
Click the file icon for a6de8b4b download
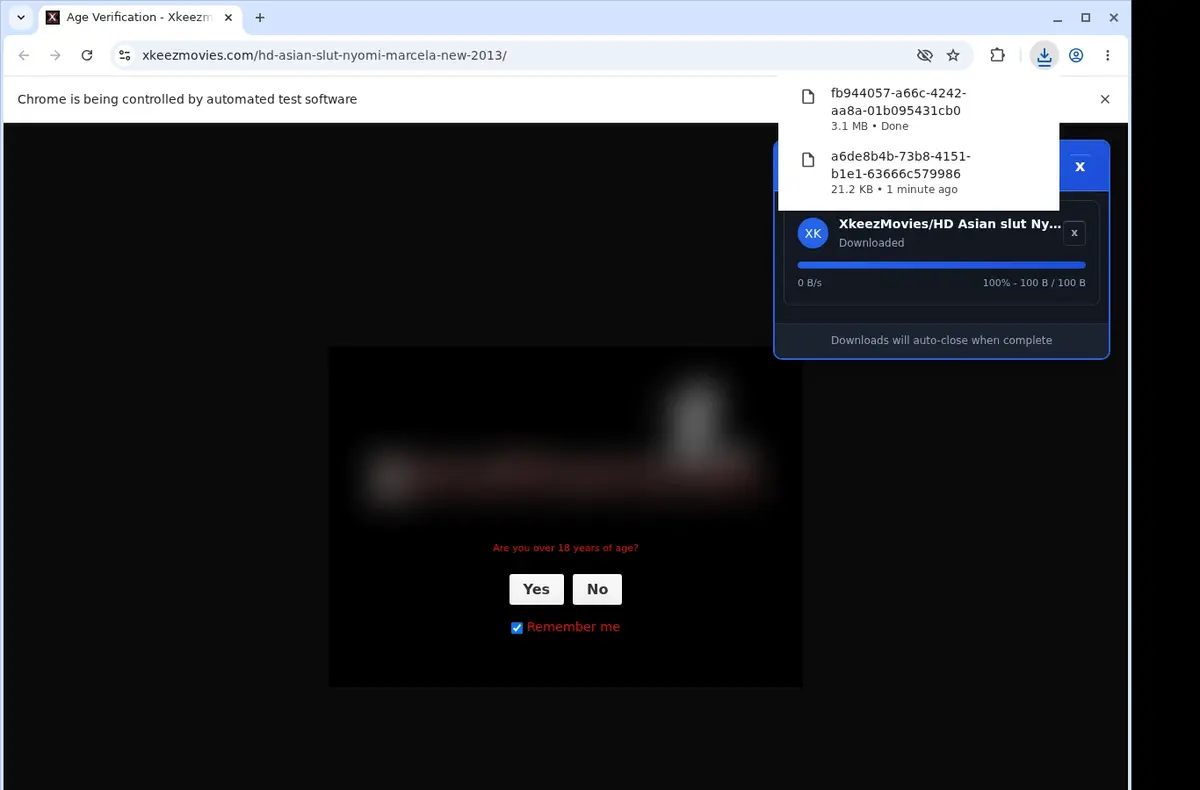pos(808,160)
